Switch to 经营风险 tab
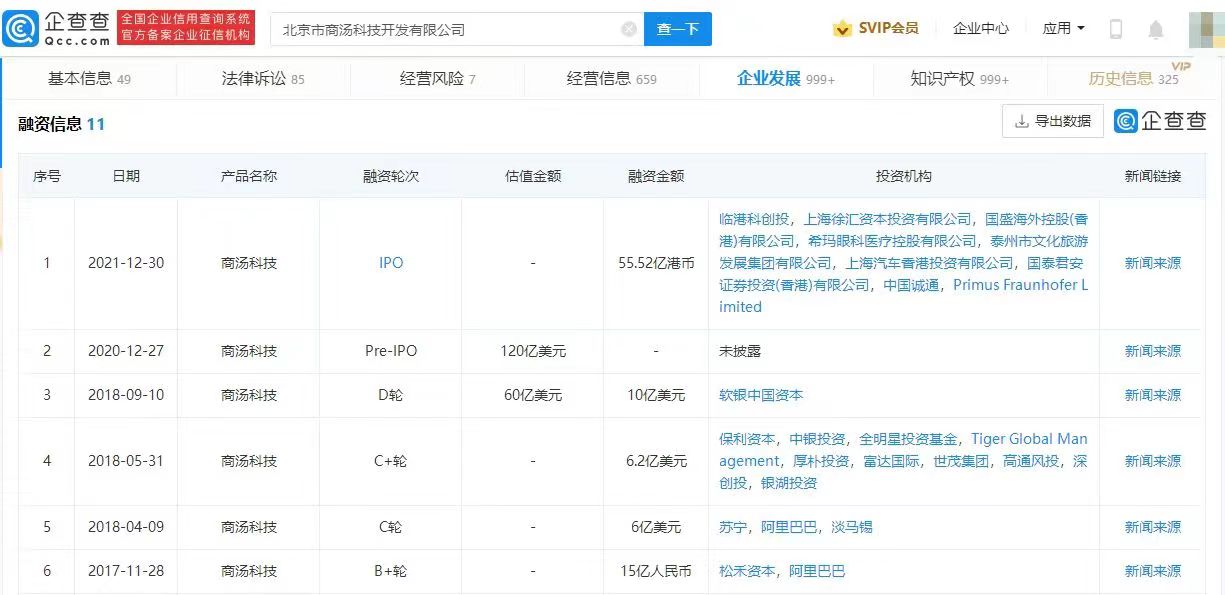 [x=438, y=79]
